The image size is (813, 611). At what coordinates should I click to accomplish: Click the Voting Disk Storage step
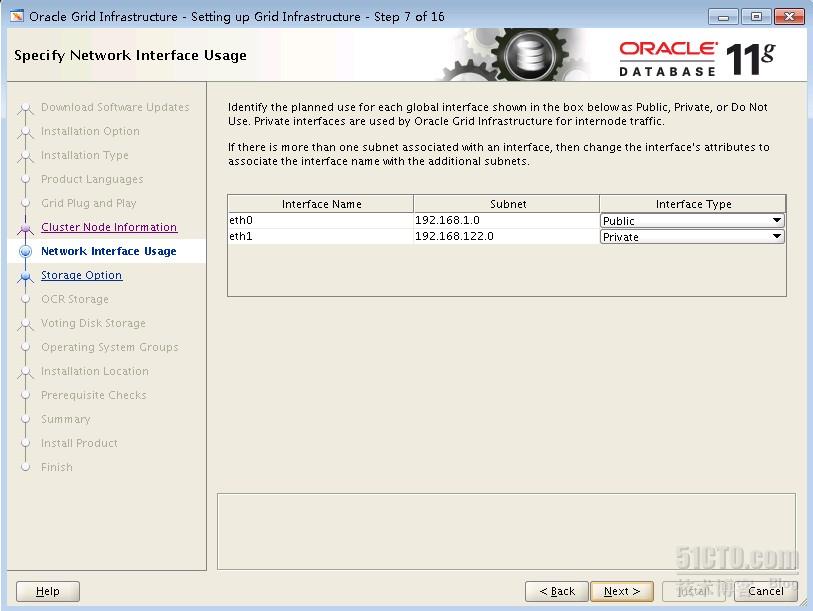click(93, 323)
